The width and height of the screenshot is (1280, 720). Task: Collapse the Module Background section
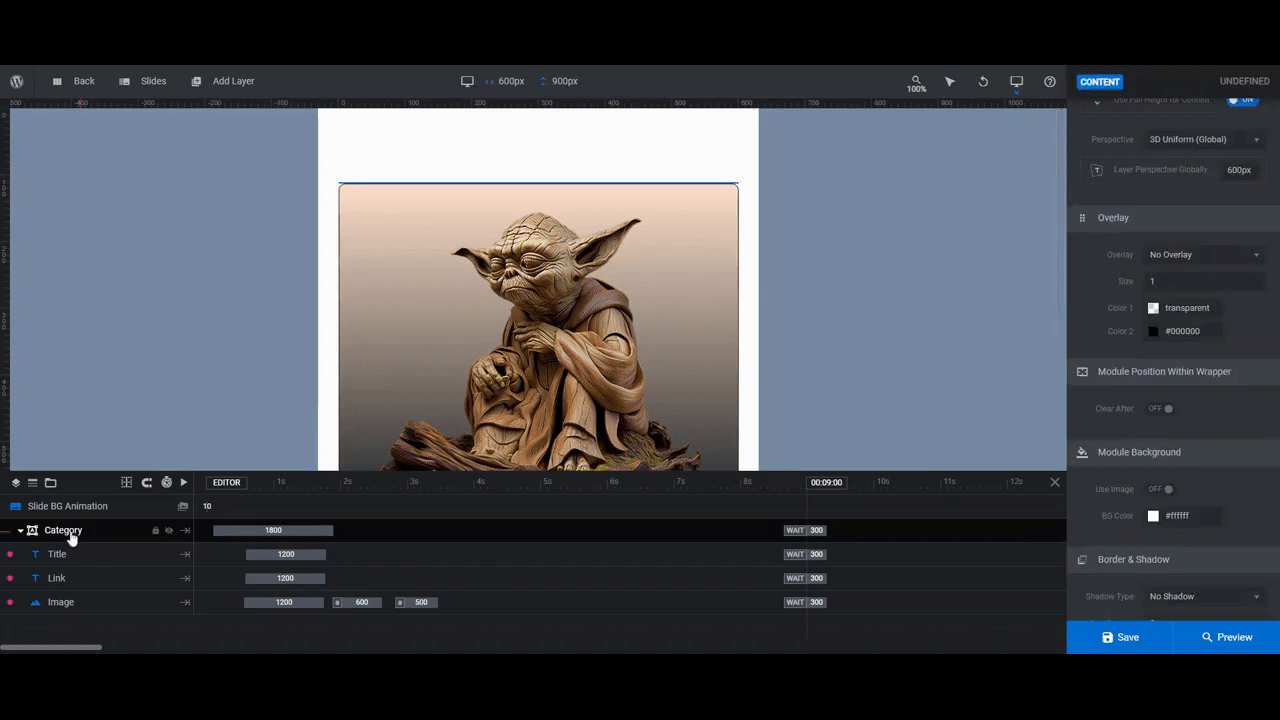point(1174,452)
